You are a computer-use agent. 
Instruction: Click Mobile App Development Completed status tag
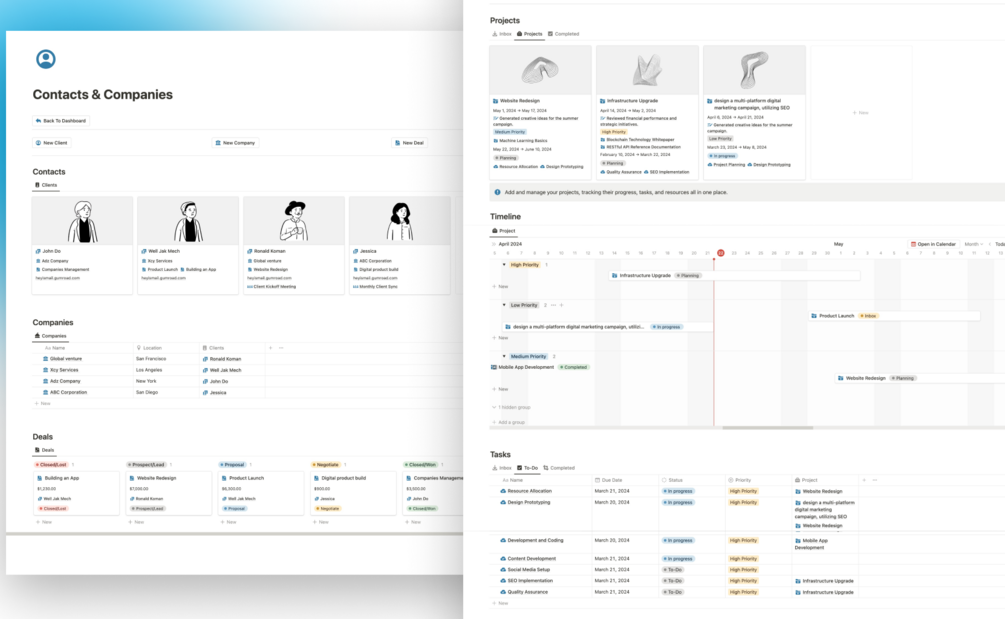point(574,367)
